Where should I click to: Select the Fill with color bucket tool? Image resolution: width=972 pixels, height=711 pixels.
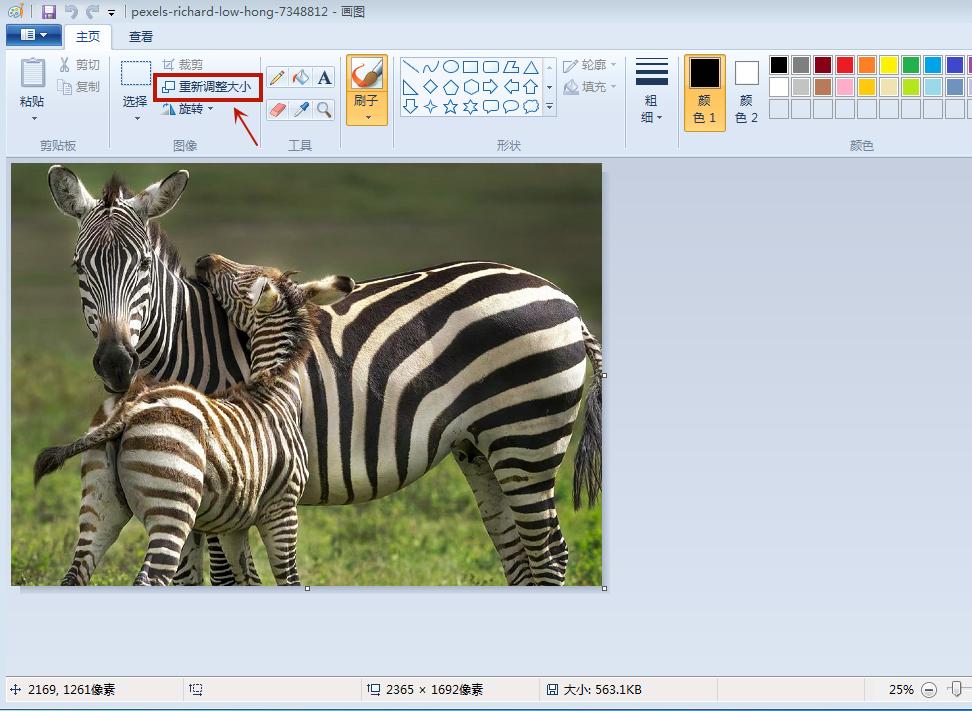[301, 78]
